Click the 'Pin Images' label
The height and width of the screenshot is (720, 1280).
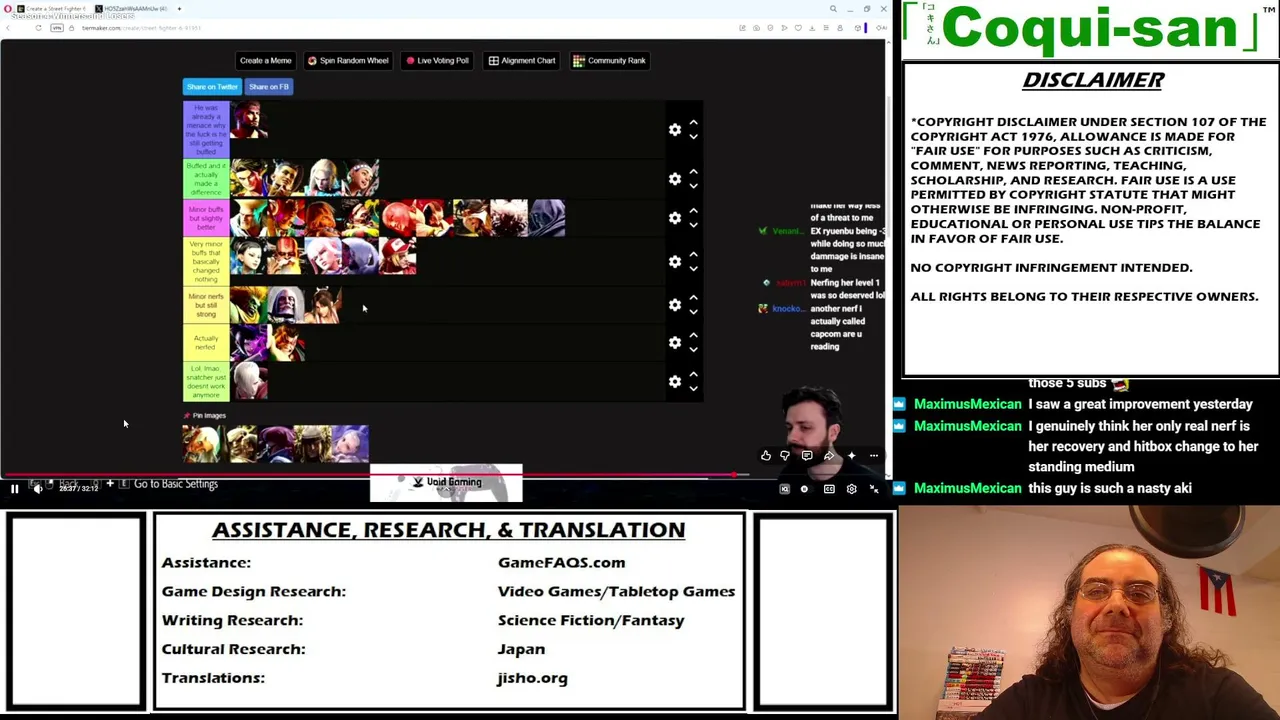(x=205, y=415)
